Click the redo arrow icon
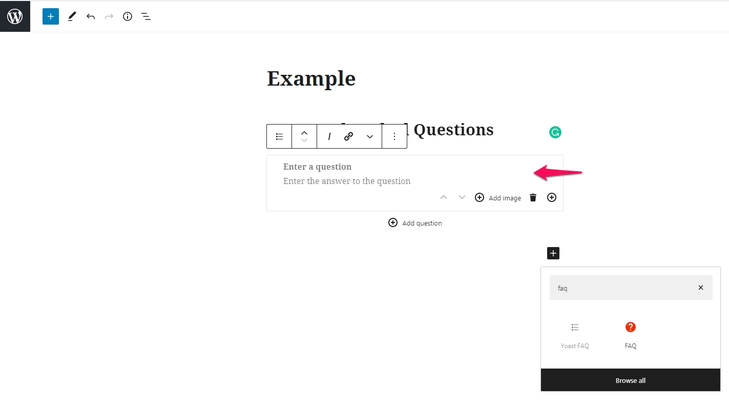 (x=109, y=17)
